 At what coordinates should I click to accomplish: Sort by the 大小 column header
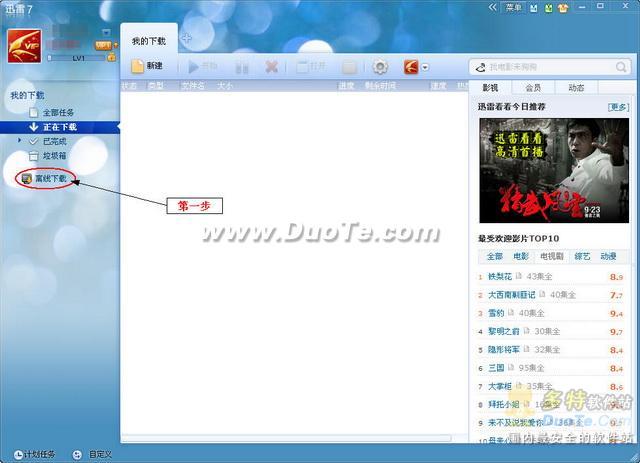pos(224,86)
